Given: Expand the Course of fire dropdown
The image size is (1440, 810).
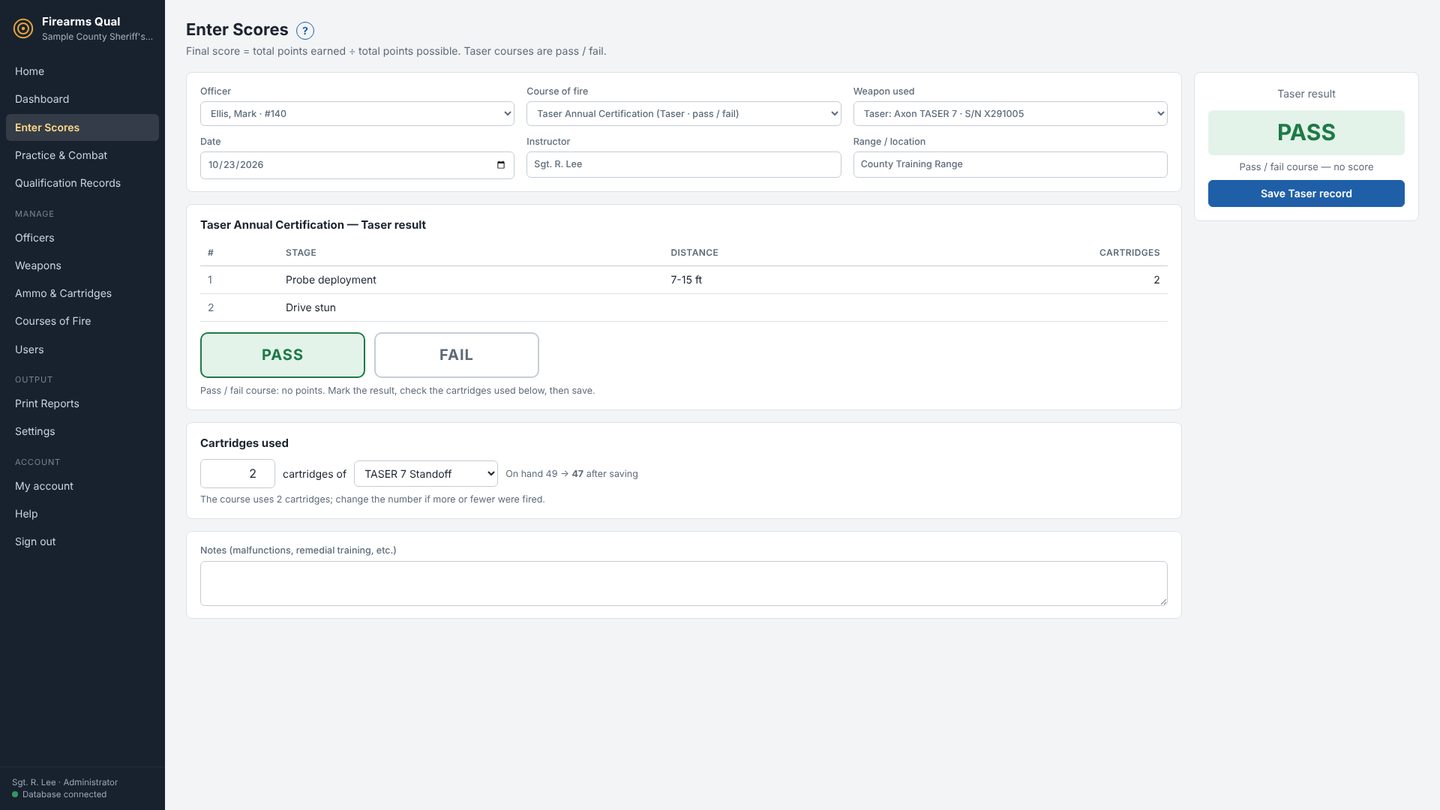Looking at the screenshot, I should (684, 114).
